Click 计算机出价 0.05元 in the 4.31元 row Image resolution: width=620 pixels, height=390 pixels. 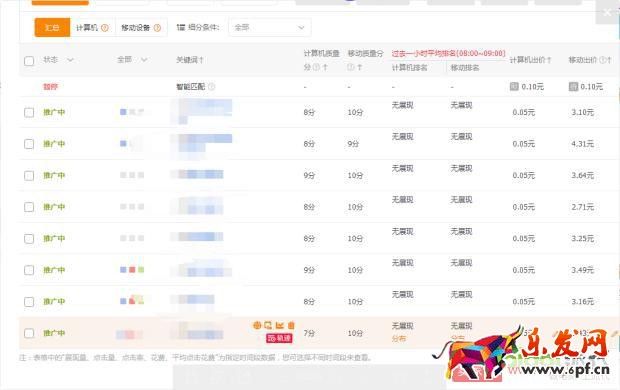(524, 144)
